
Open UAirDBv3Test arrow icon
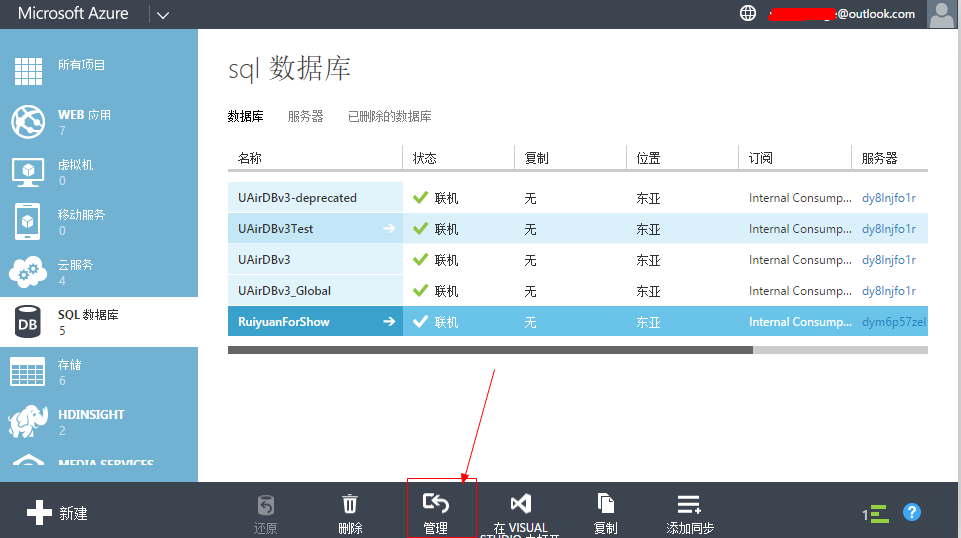coord(389,229)
